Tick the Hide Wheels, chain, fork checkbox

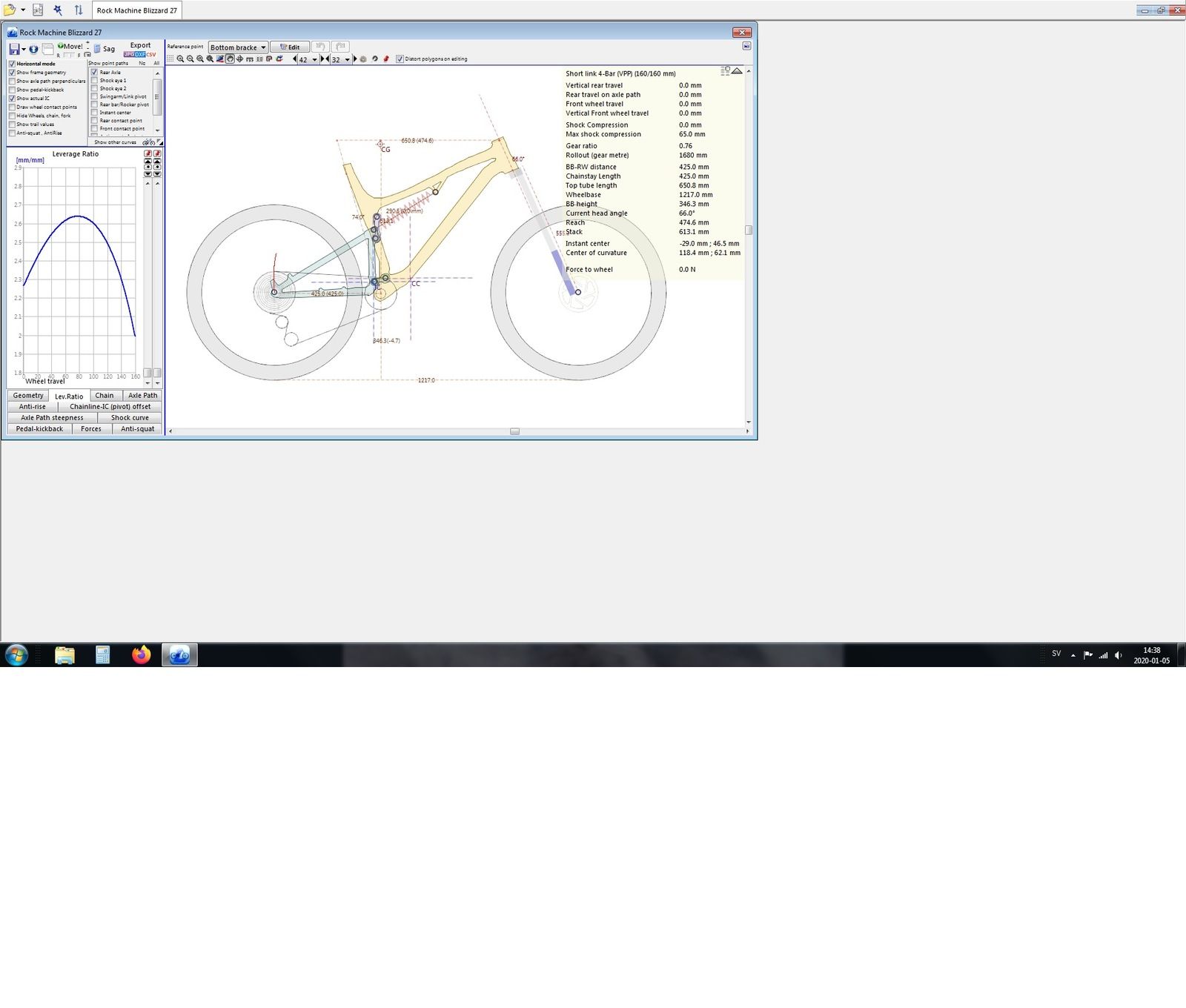[x=12, y=116]
